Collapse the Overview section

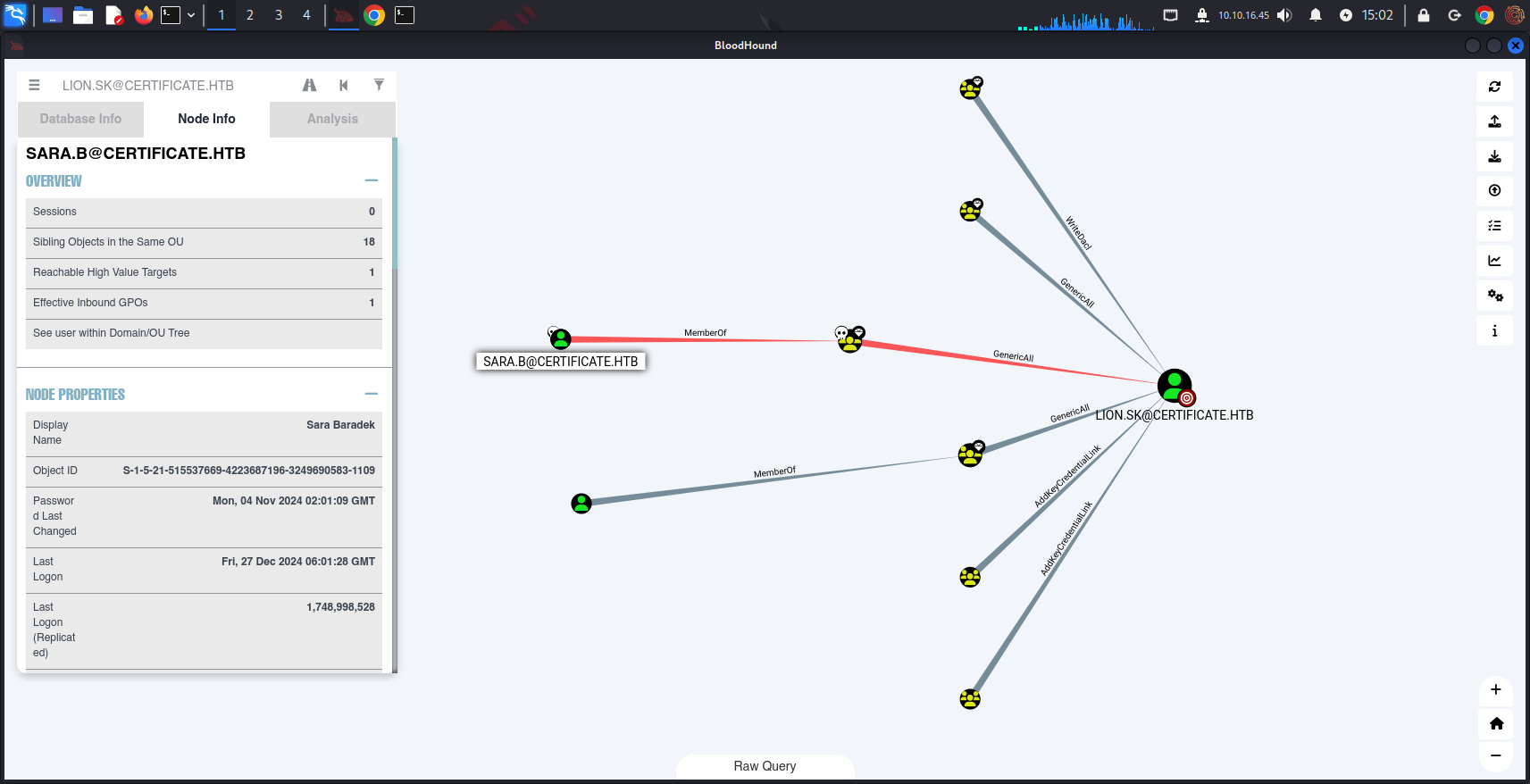coord(372,180)
